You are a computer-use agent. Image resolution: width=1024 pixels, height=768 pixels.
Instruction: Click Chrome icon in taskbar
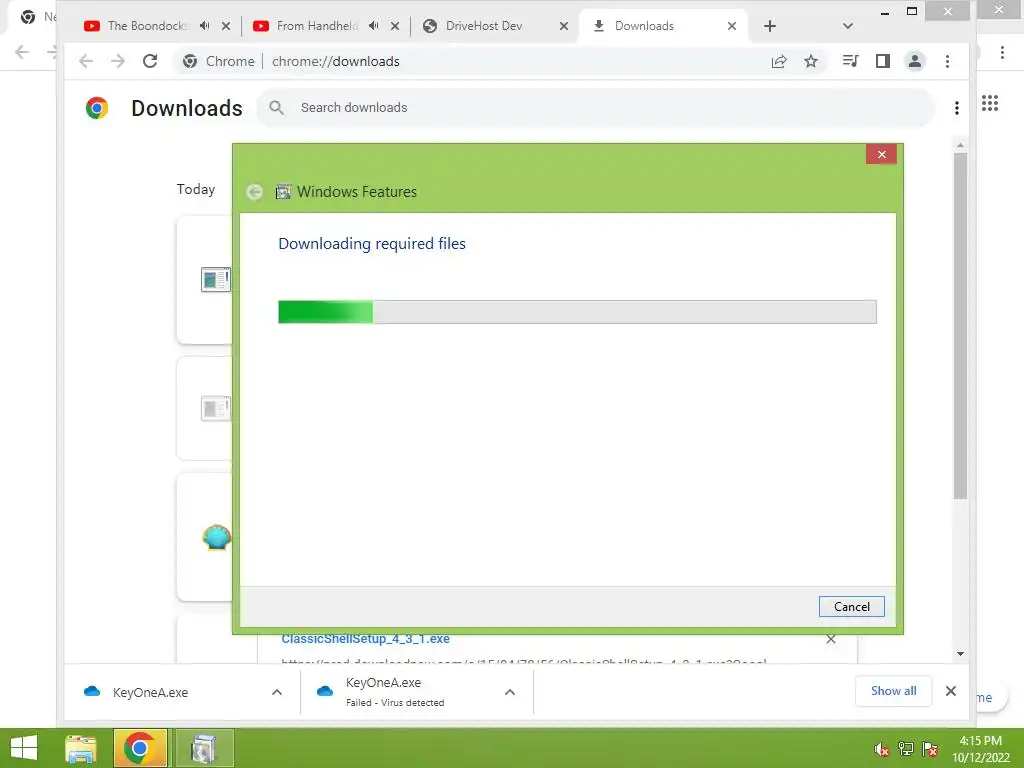click(140, 748)
